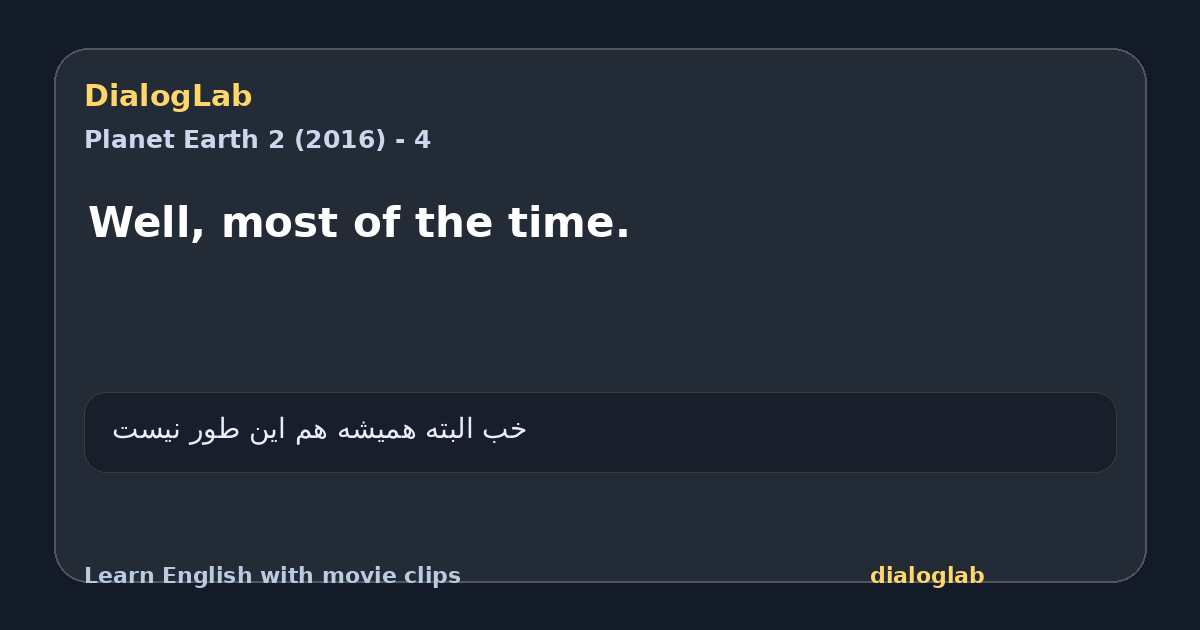The image size is (1200, 630).
Task: Click the Persian translation box
Action: (600, 432)
